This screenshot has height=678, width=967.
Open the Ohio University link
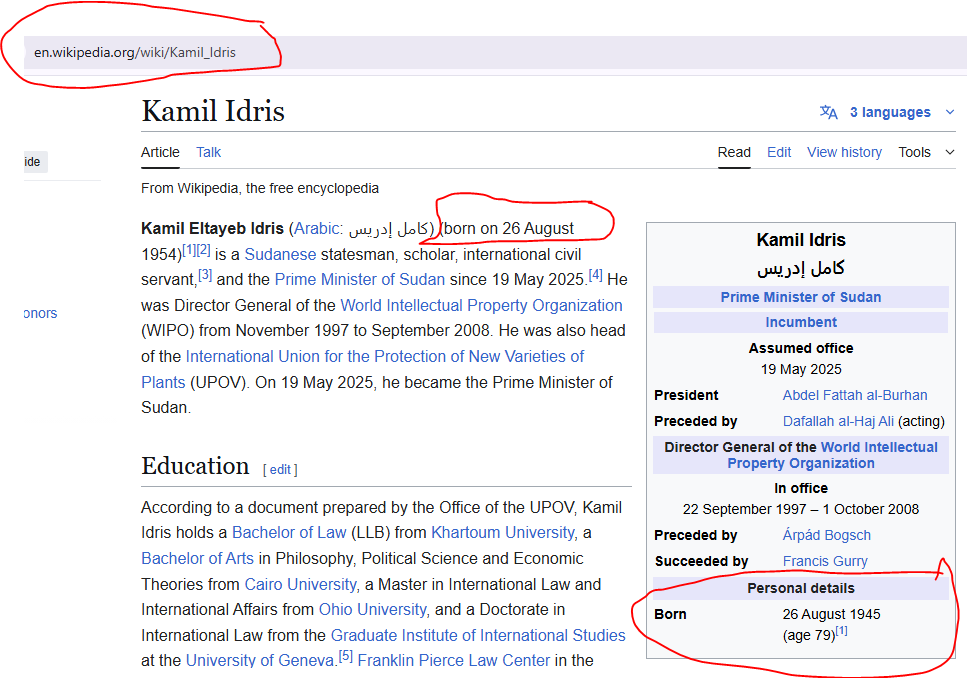(372, 610)
